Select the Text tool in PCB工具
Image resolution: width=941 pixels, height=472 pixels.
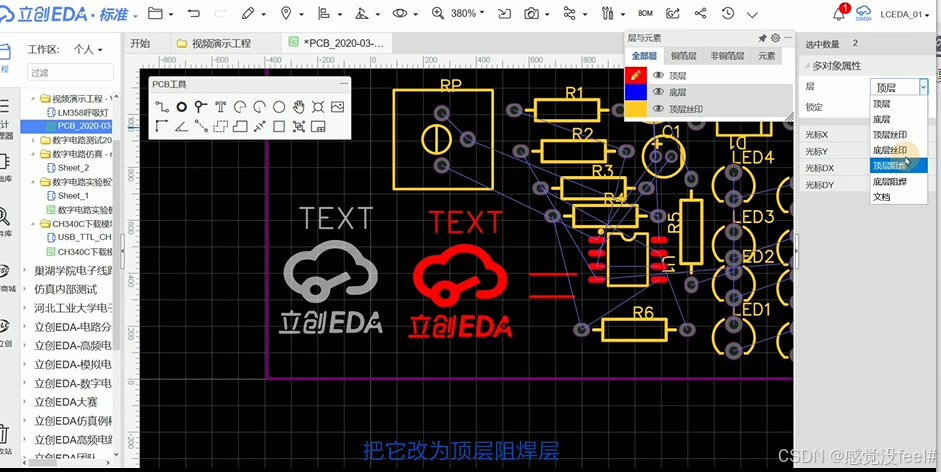pyautogui.click(x=220, y=107)
